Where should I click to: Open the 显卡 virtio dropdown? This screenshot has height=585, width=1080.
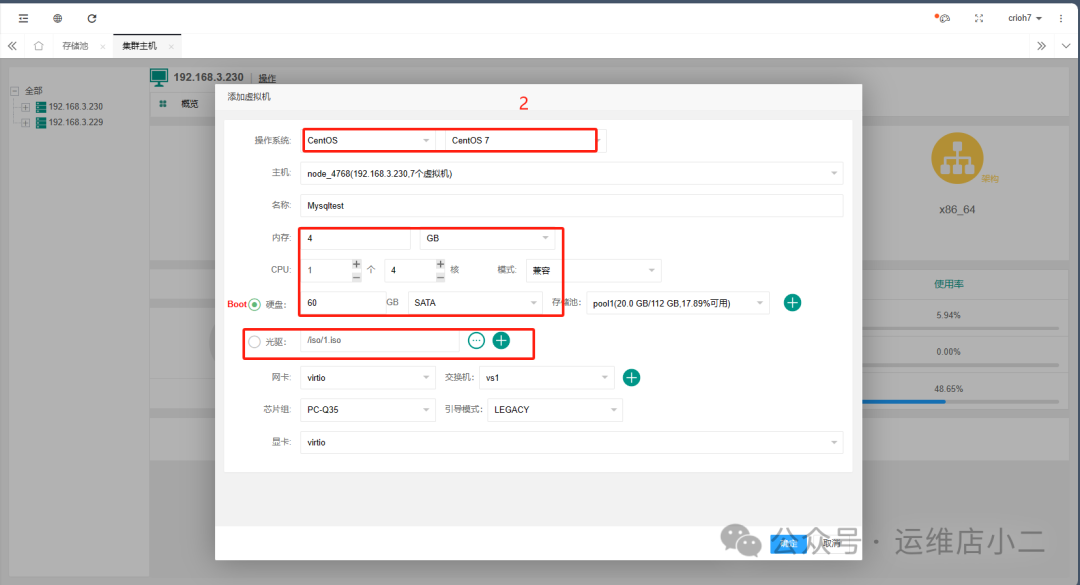(571, 442)
